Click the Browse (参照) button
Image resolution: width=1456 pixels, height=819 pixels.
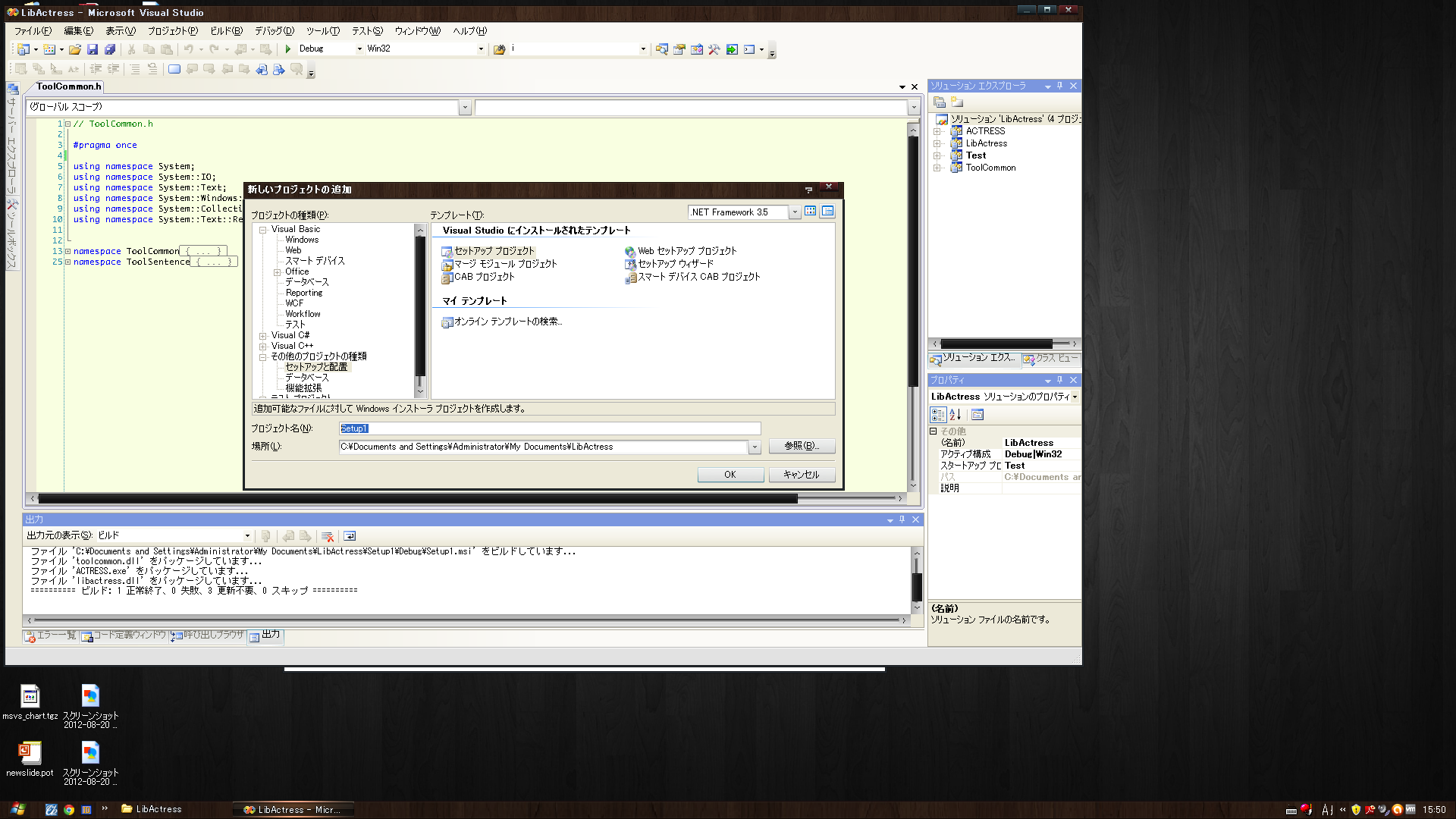coord(801,446)
